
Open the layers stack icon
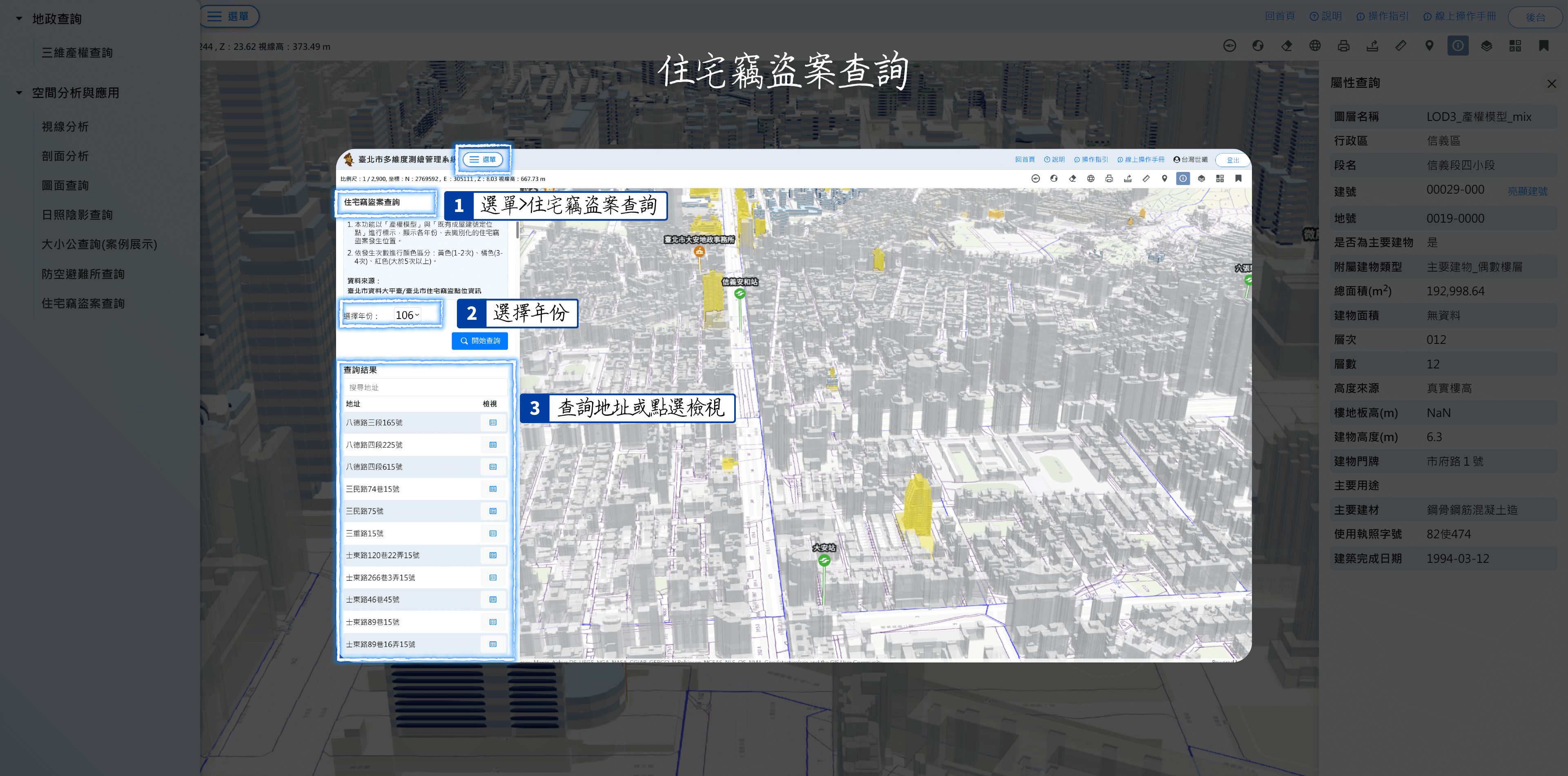(1486, 46)
